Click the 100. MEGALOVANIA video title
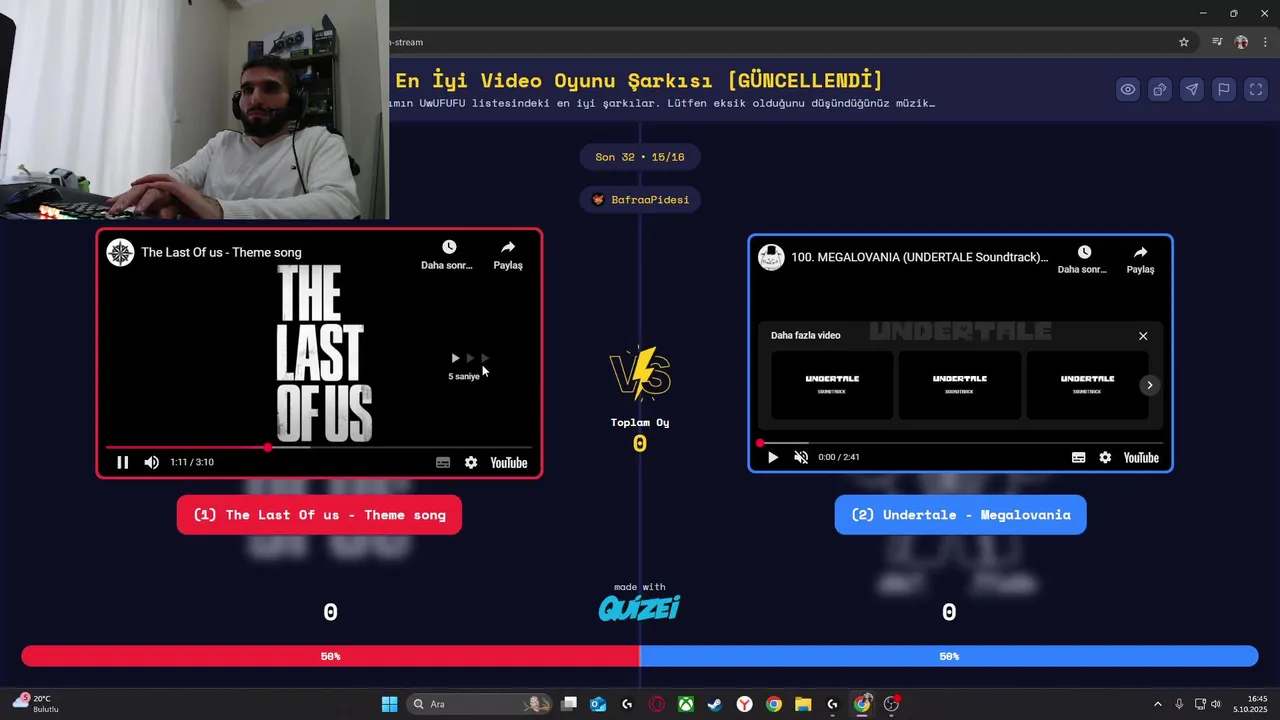1280x720 pixels. pyautogui.click(x=919, y=257)
